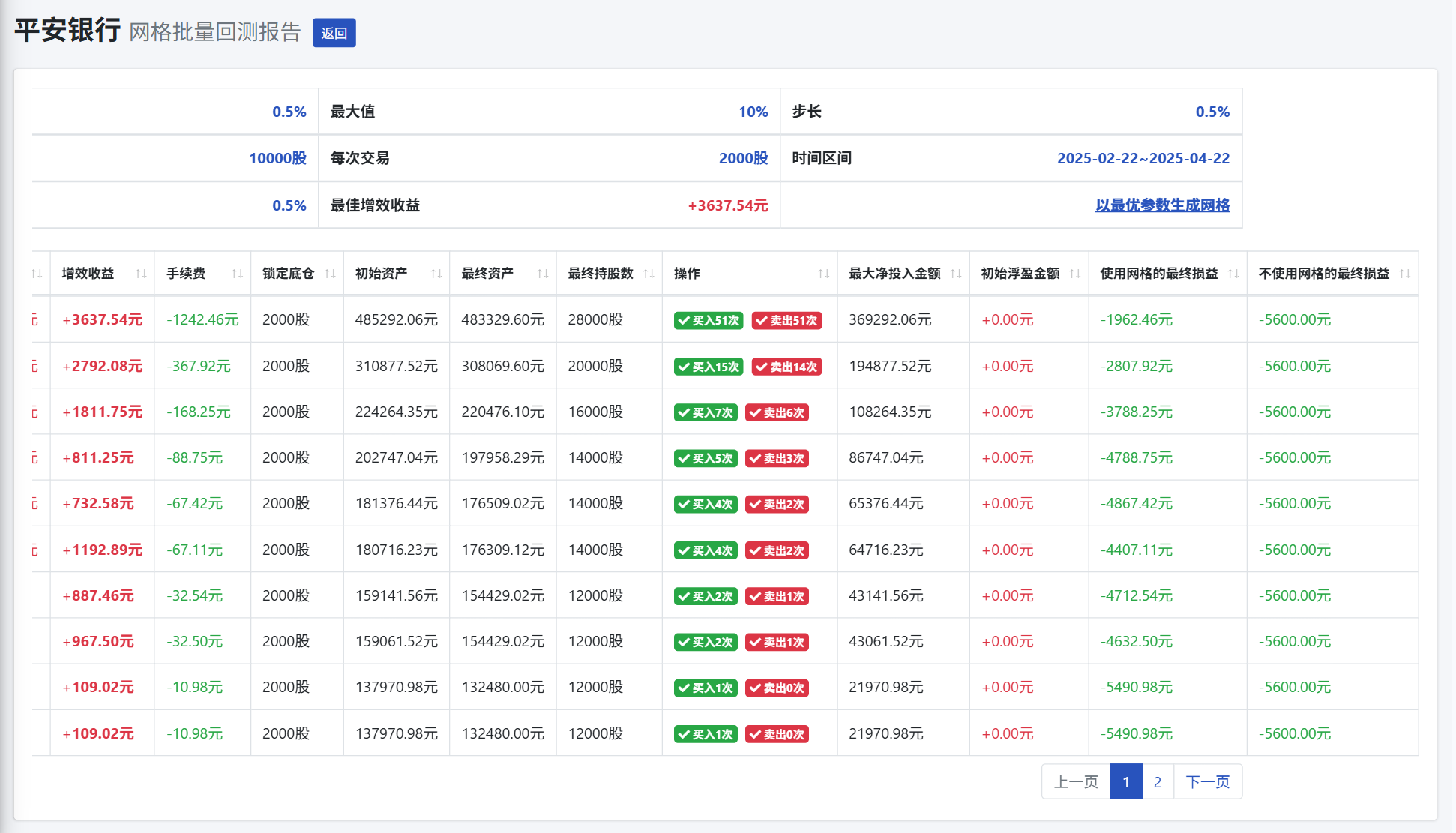The image size is (1456, 833).
Task: Sort by 最大净投入金额 column arrows
Action: (x=956, y=274)
